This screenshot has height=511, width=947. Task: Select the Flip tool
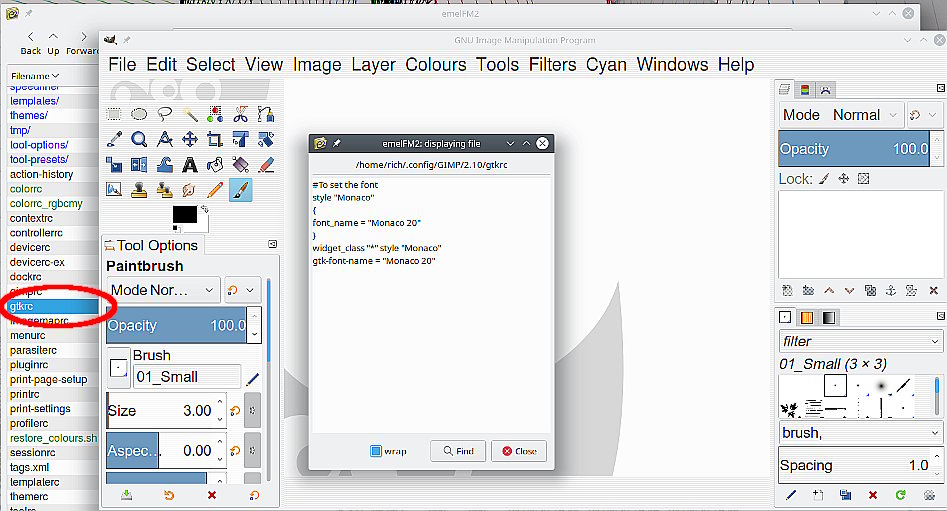click(139, 164)
